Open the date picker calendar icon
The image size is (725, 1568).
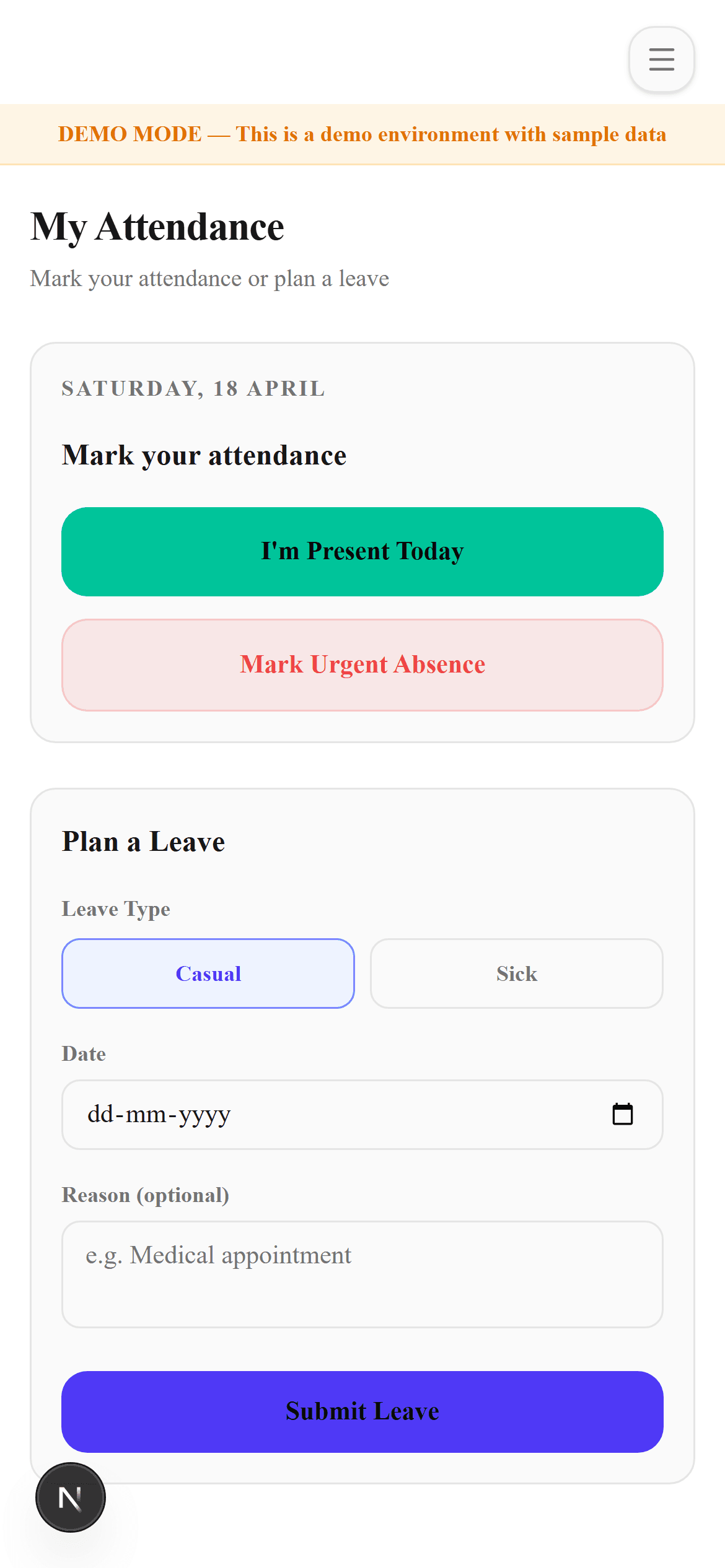click(623, 1114)
